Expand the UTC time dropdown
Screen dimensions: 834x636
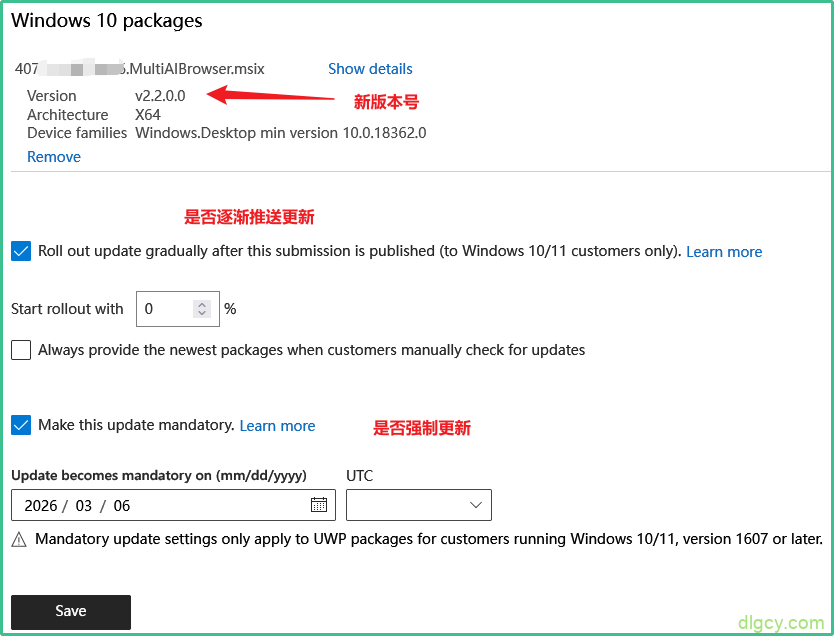pyautogui.click(x=418, y=505)
